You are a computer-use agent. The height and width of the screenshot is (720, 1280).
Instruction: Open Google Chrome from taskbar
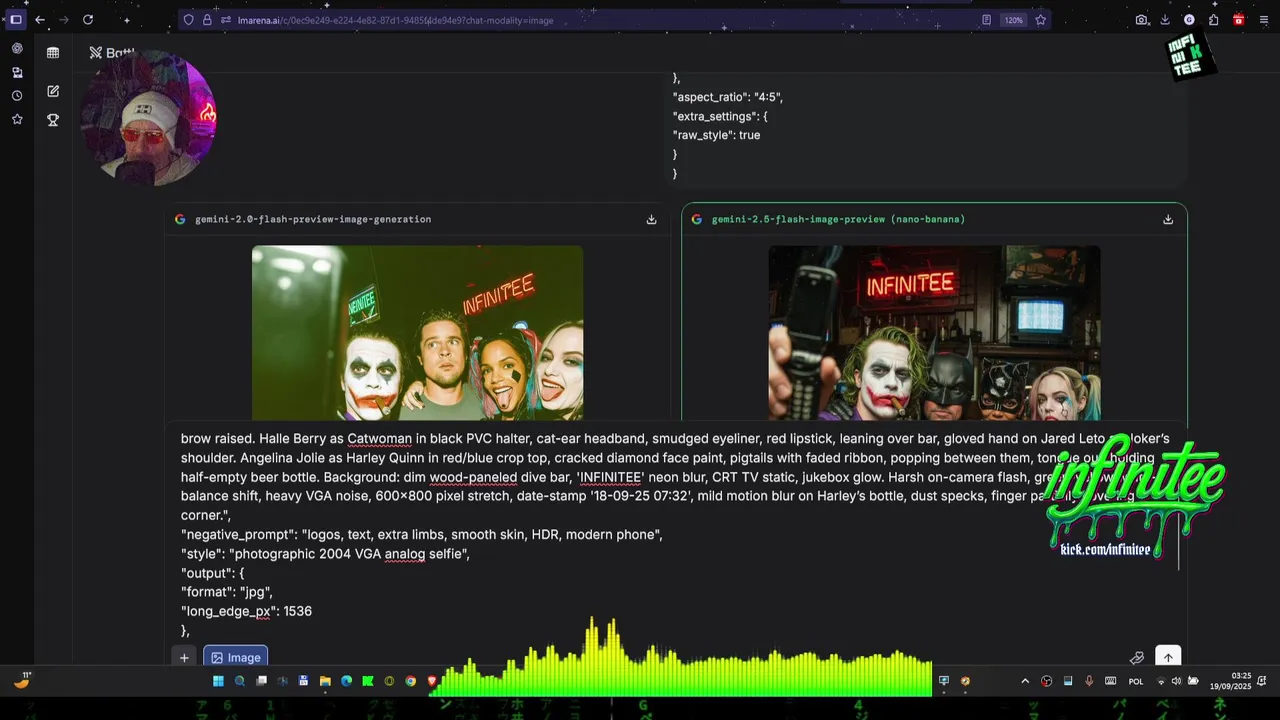410,681
